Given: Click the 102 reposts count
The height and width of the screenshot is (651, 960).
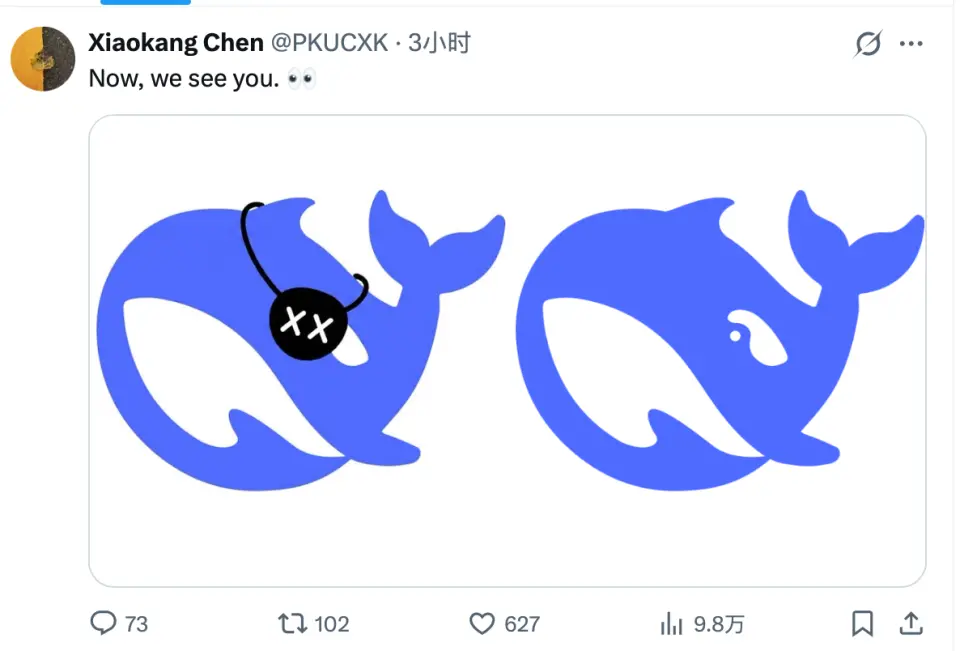Looking at the screenshot, I should coord(331,624).
